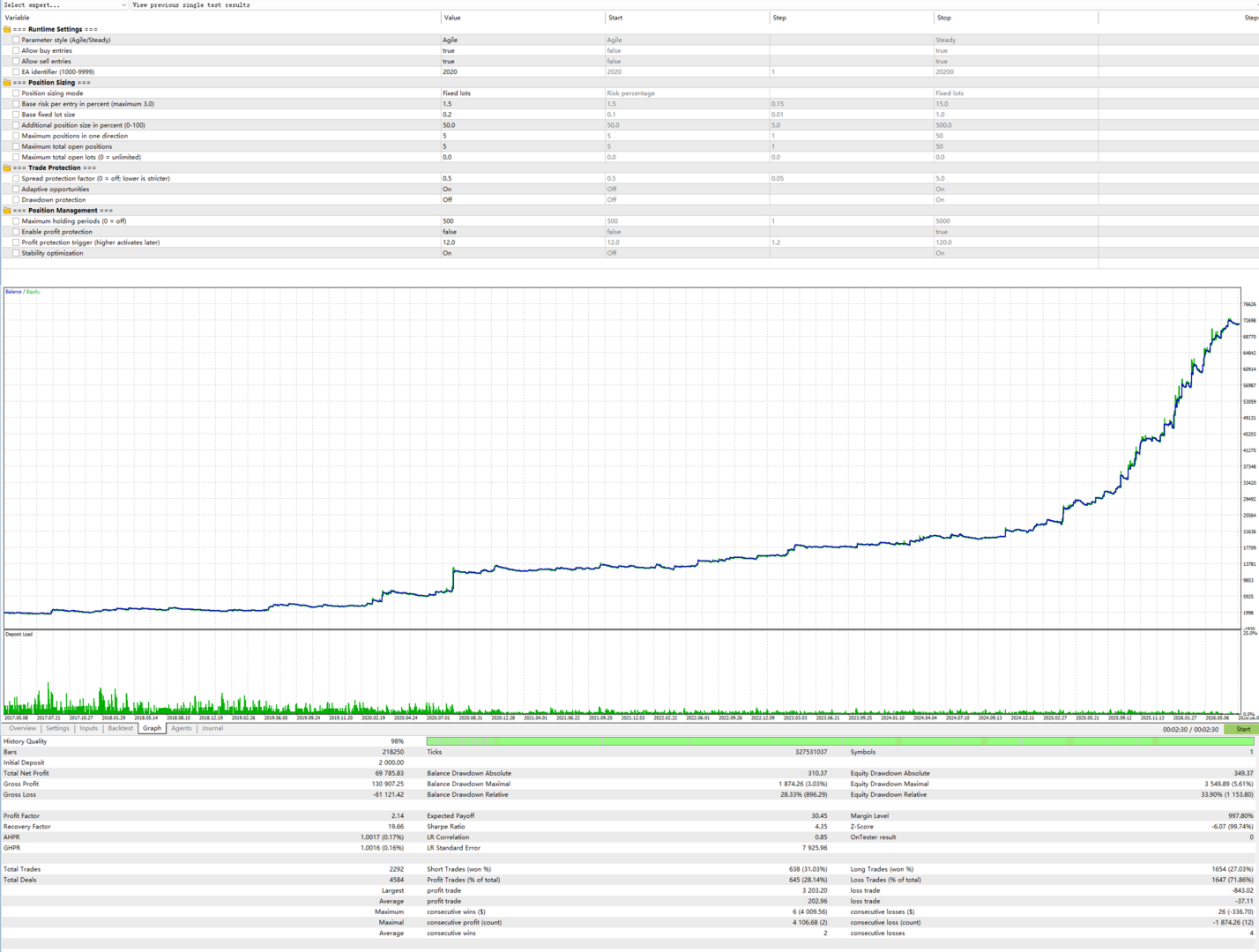1259x952 pixels.
Task: Click the Total Net Profit value 69 785.83
Action: pyautogui.click(x=389, y=773)
